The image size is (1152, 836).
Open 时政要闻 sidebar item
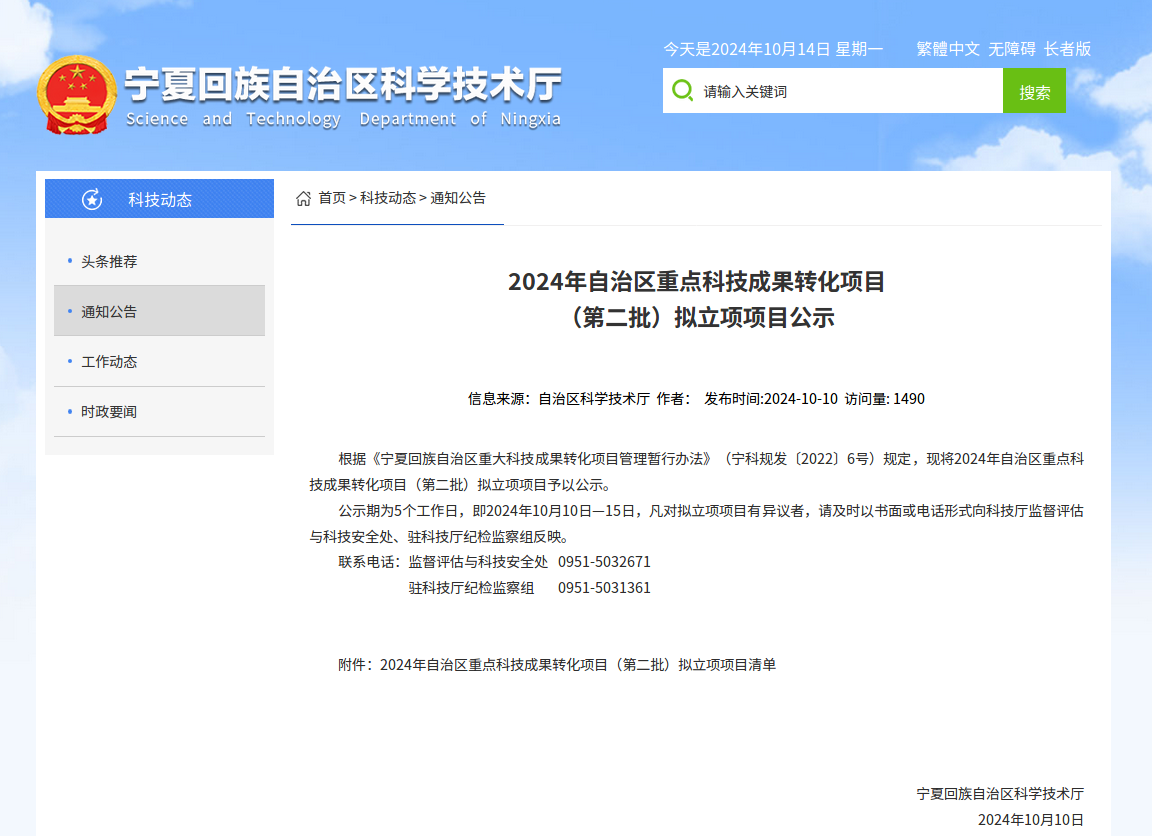pos(109,412)
